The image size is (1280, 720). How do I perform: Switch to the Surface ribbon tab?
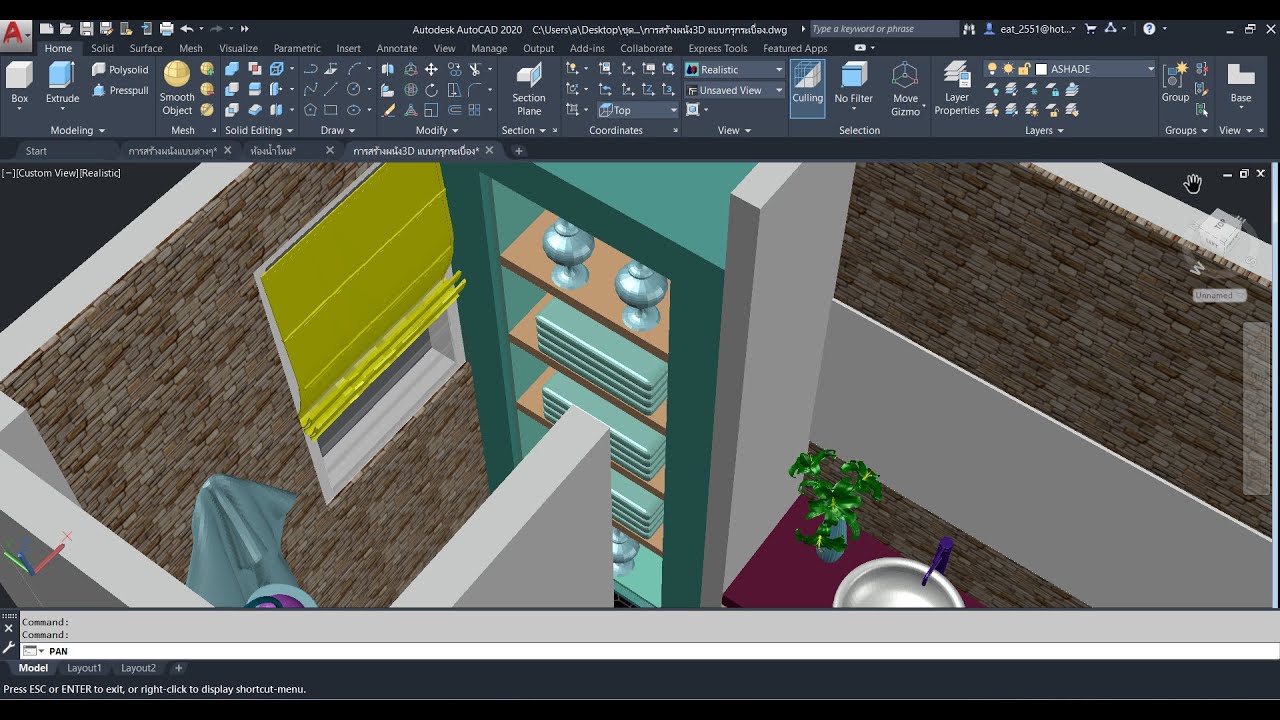(x=146, y=48)
